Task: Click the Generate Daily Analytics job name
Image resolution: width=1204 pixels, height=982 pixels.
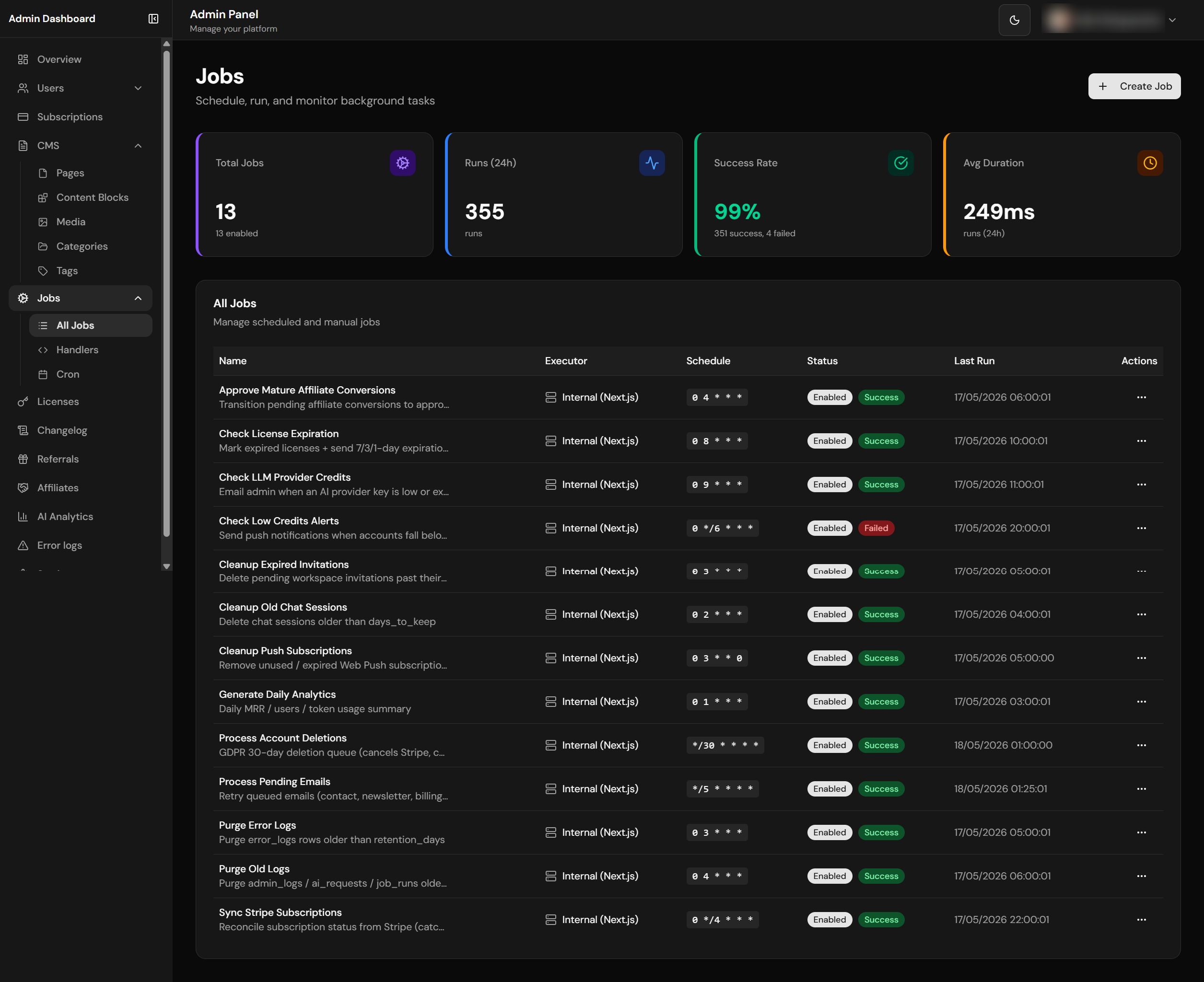Action: 277,694
